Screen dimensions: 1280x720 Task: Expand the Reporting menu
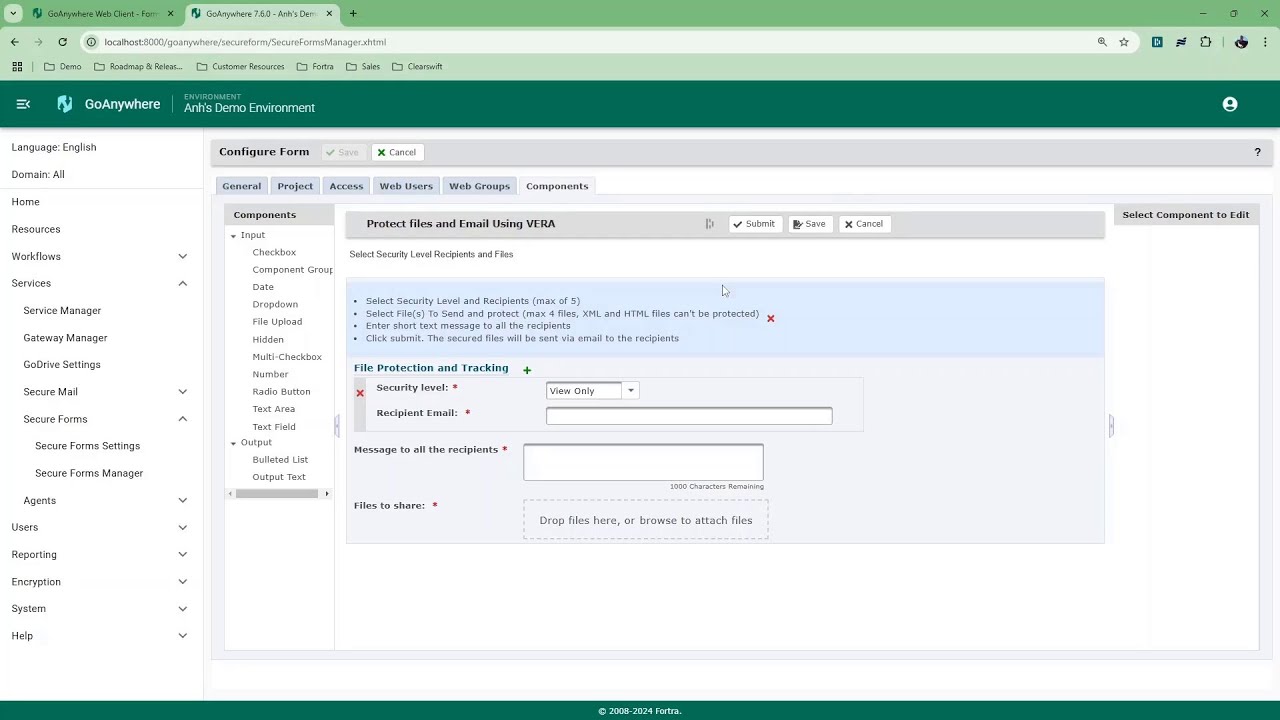[182, 554]
